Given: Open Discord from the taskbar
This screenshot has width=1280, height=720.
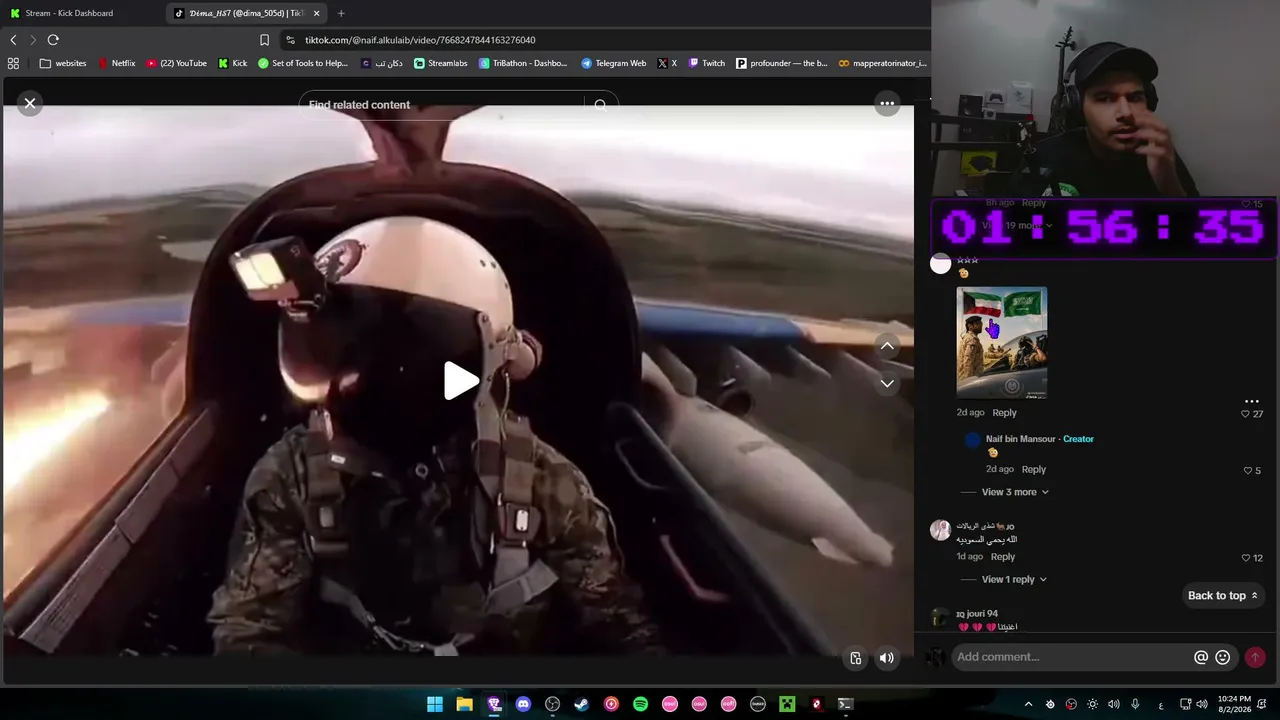Looking at the screenshot, I should (x=523, y=704).
